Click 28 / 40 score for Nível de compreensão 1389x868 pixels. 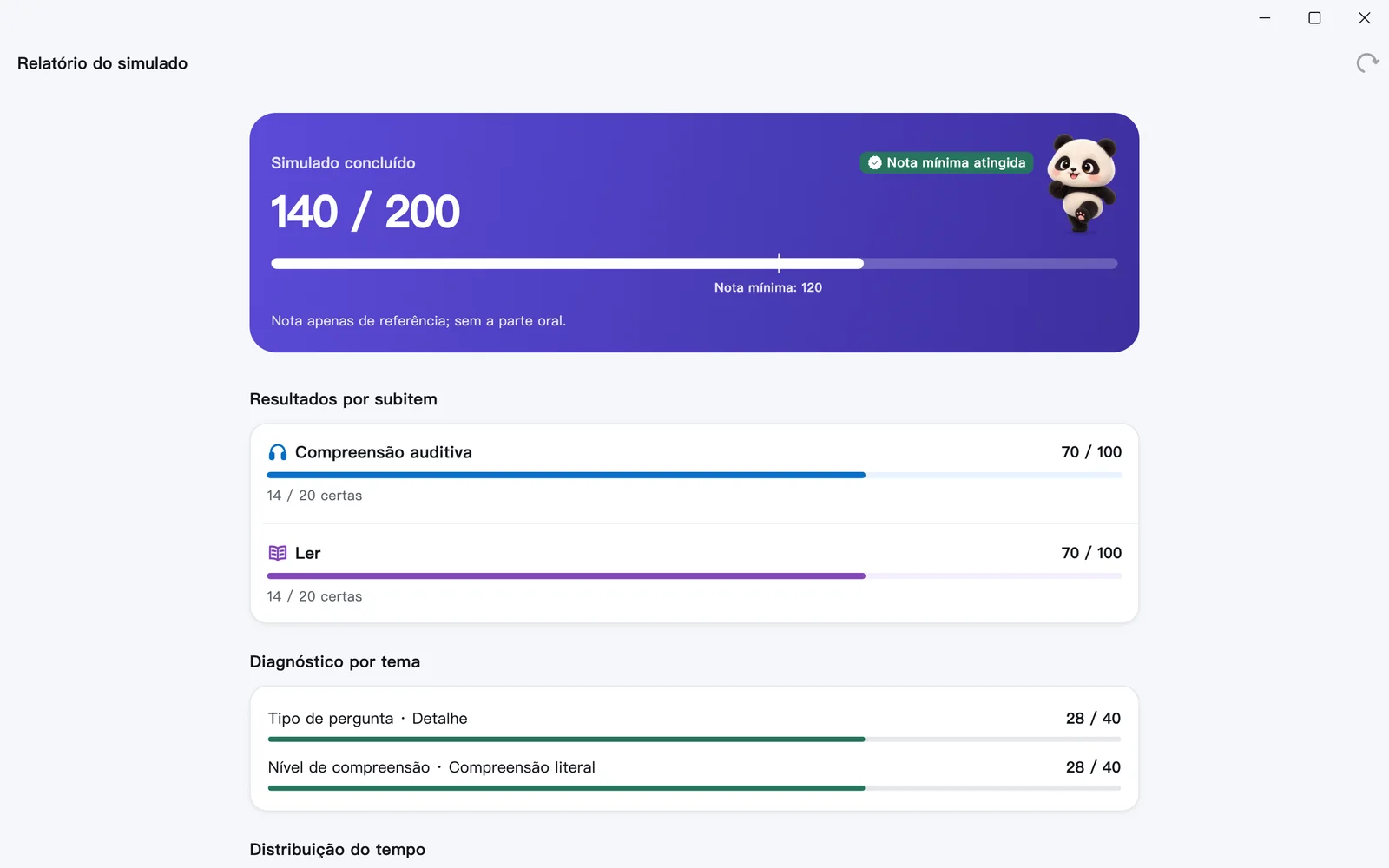pyautogui.click(x=1093, y=767)
